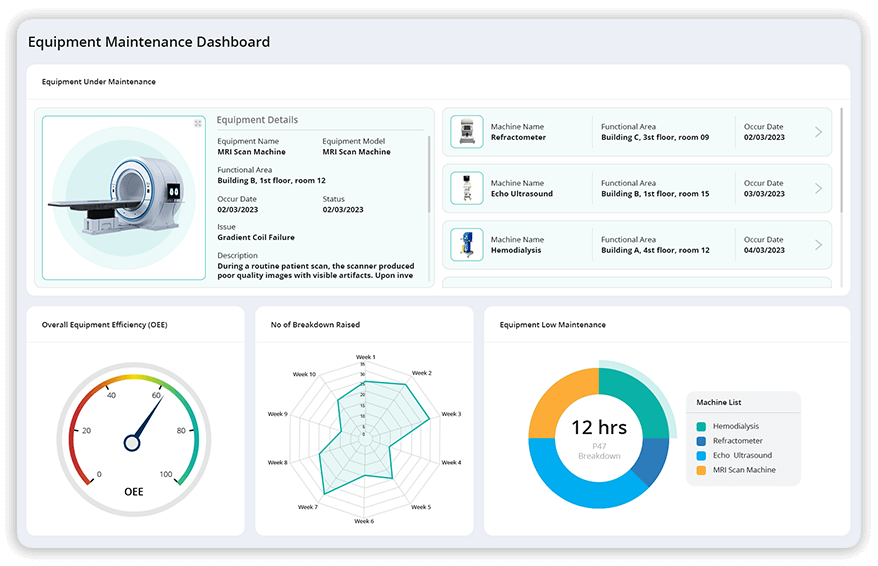
Task: Click the Week 3 radar axis label
Action: pos(451,414)
